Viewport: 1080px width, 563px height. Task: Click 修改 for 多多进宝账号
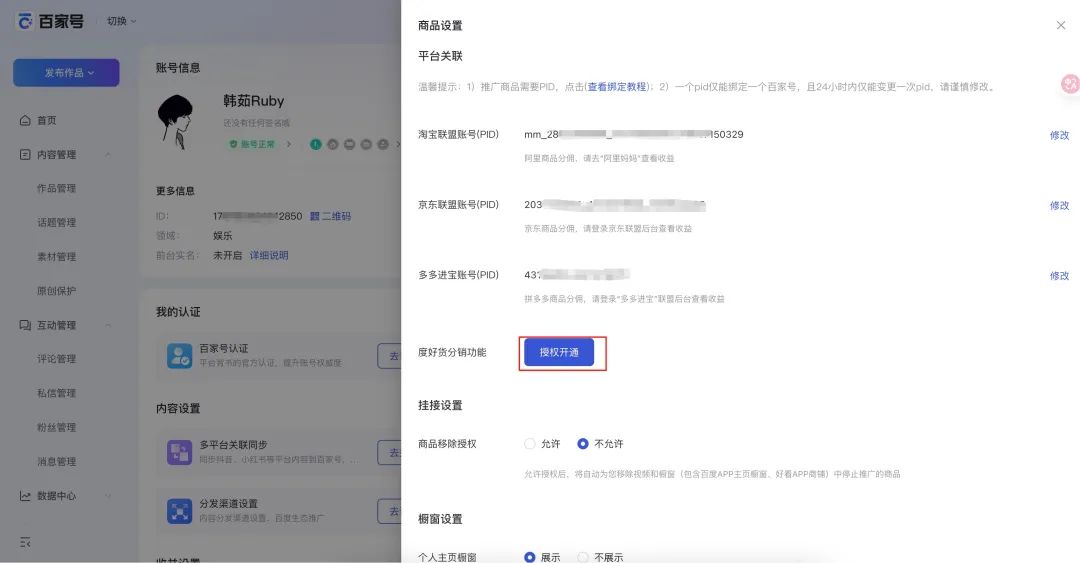click(x=1059, y=276)
